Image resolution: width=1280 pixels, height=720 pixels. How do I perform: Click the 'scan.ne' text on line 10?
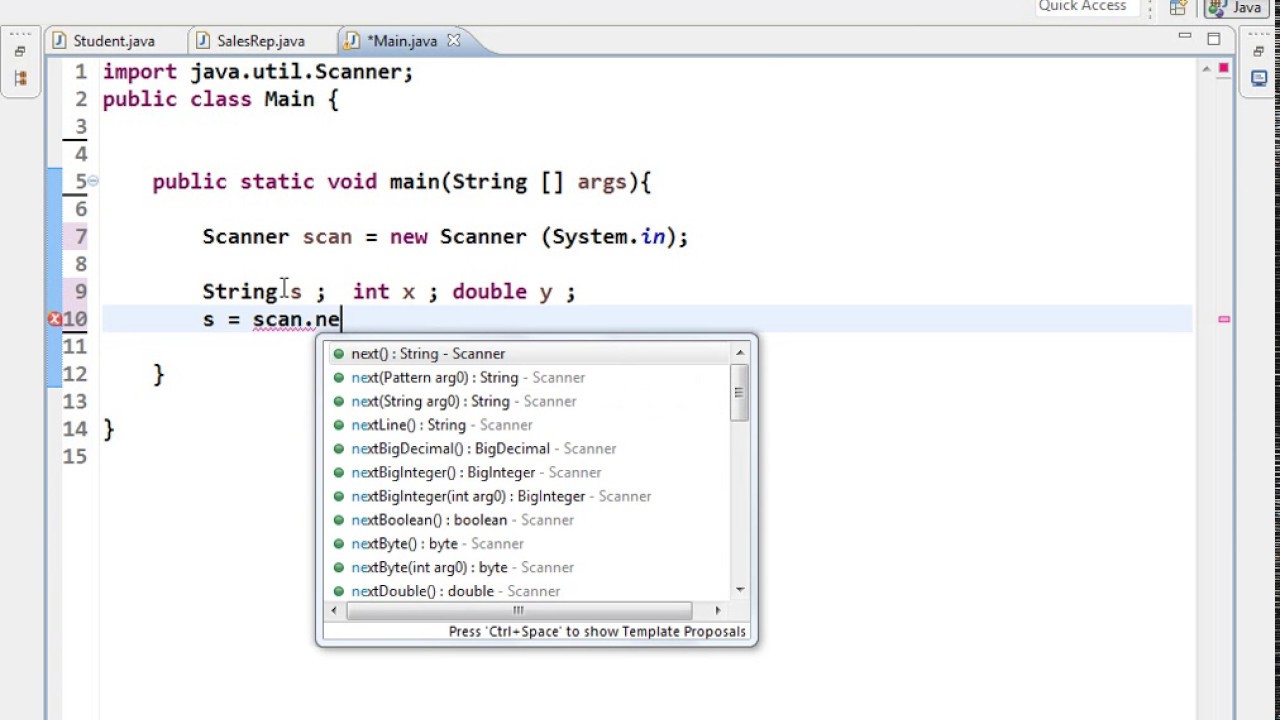[296, 320]
